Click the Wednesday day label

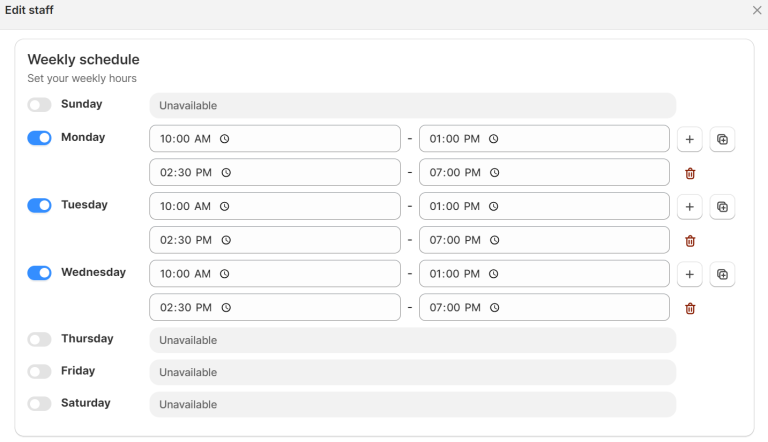[x=93, y=272]
